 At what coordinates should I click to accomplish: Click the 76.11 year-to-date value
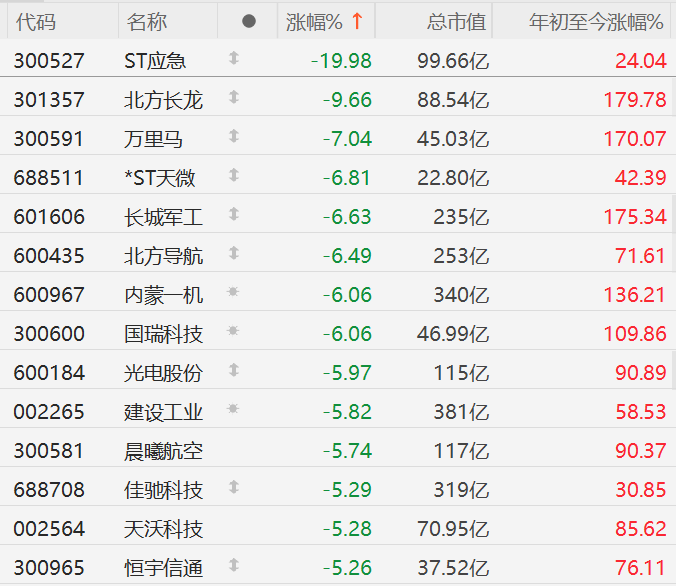[x=641, y=568]
